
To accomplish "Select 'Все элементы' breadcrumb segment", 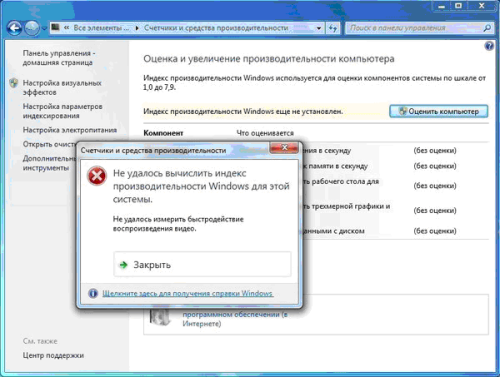I will point(101,28).
